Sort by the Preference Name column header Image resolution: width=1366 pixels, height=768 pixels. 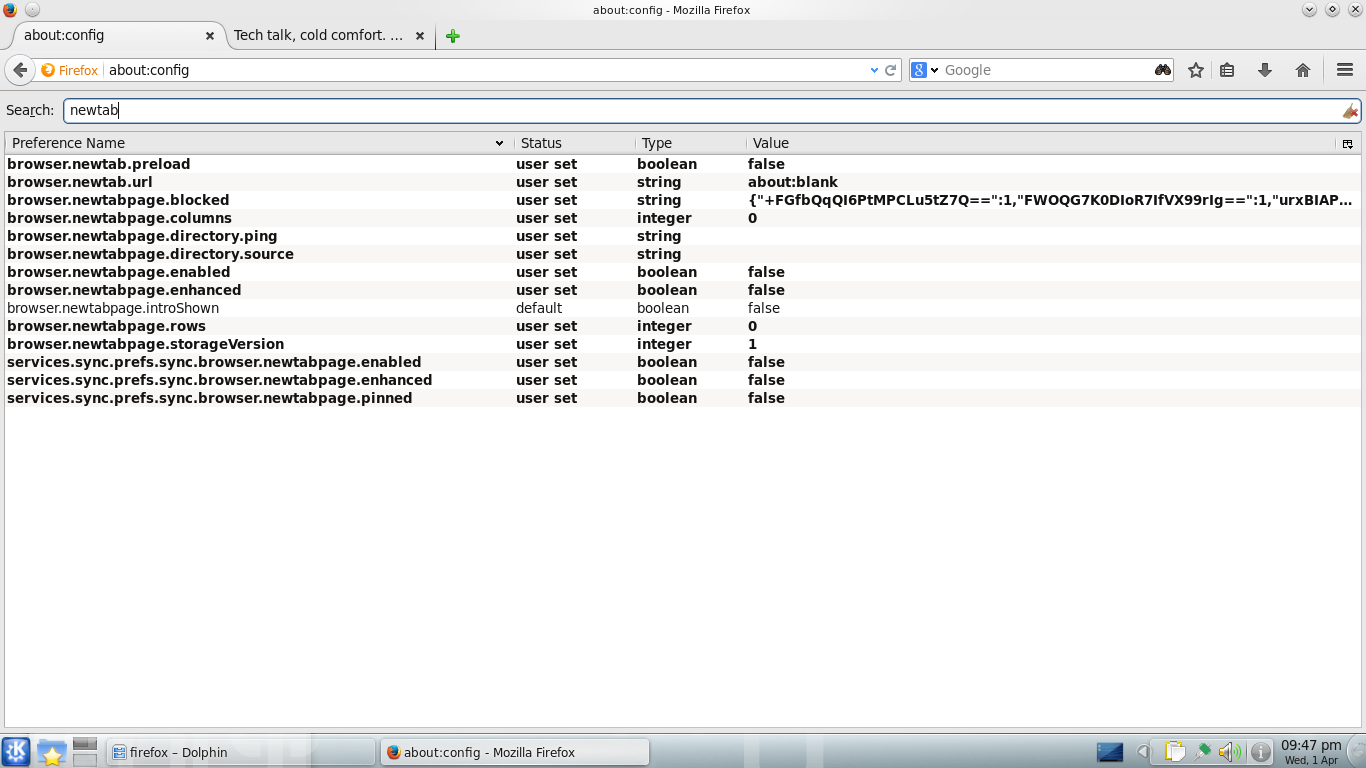[x=259, y=143]
